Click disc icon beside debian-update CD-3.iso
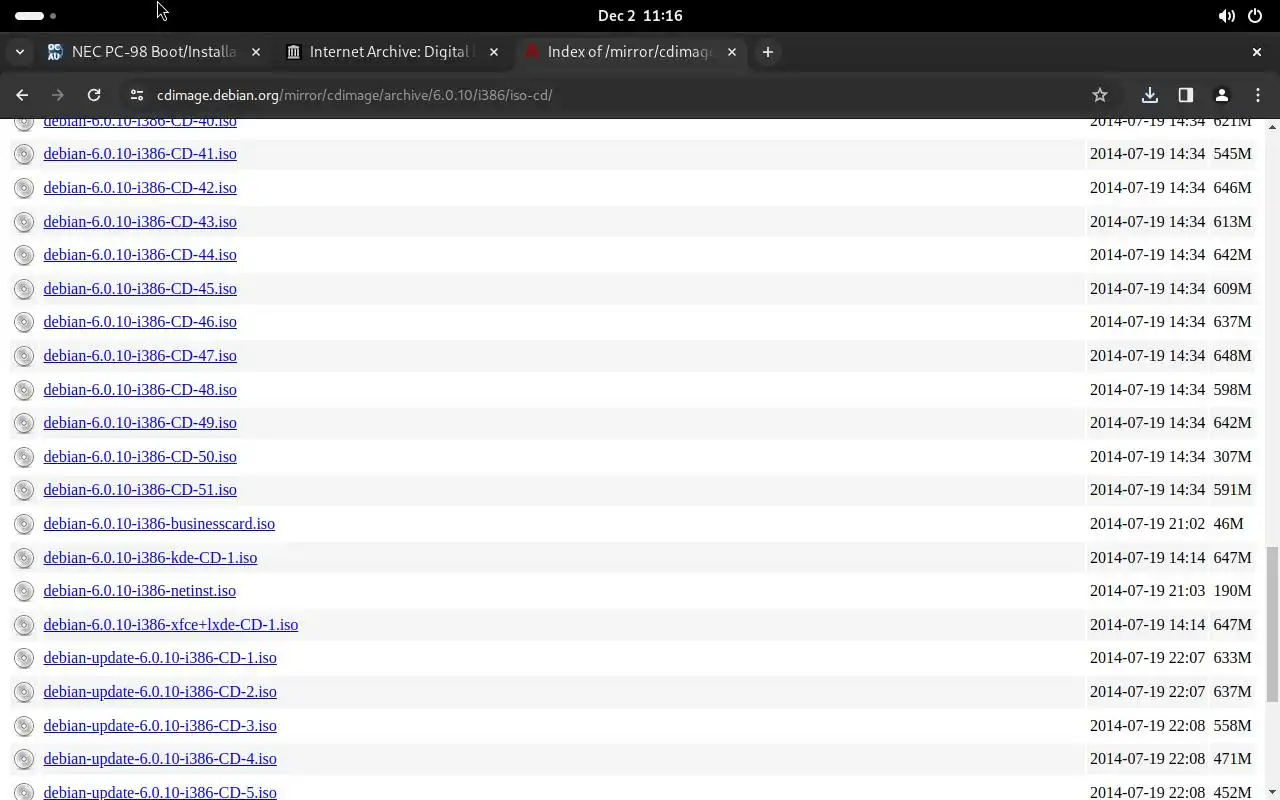1280x800 pixels. click(24, 726)
